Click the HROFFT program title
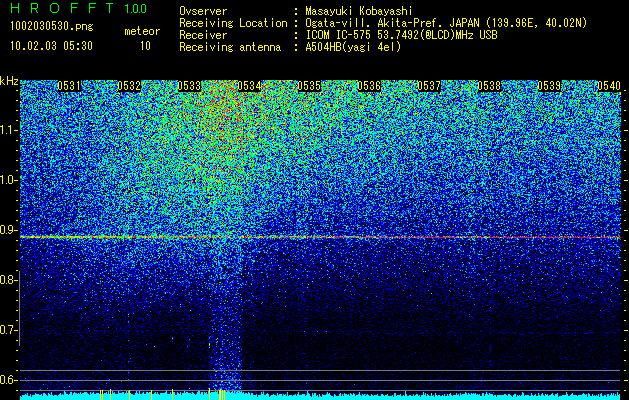This screenshot has height=400, width=629. click(62, 8)
